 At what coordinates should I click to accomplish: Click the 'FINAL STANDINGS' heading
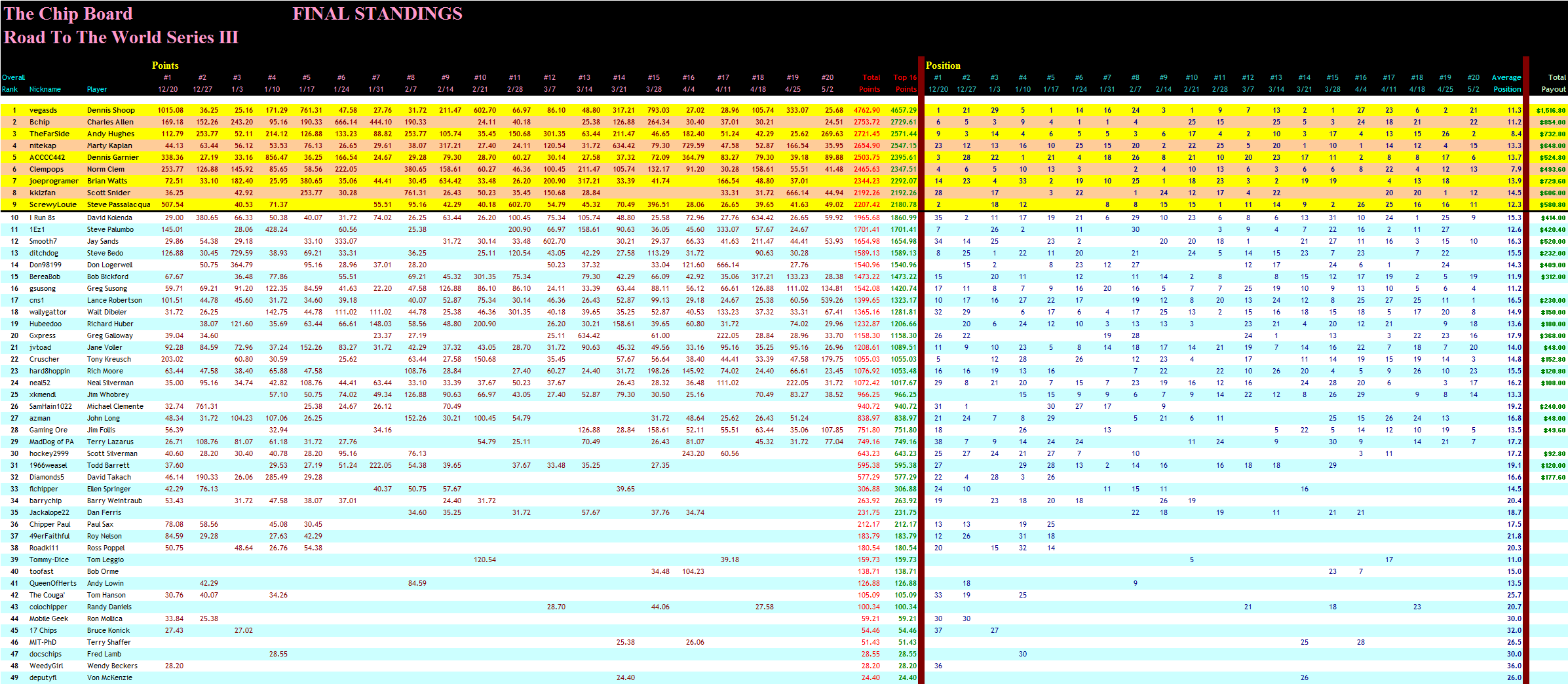click(377, 14)
